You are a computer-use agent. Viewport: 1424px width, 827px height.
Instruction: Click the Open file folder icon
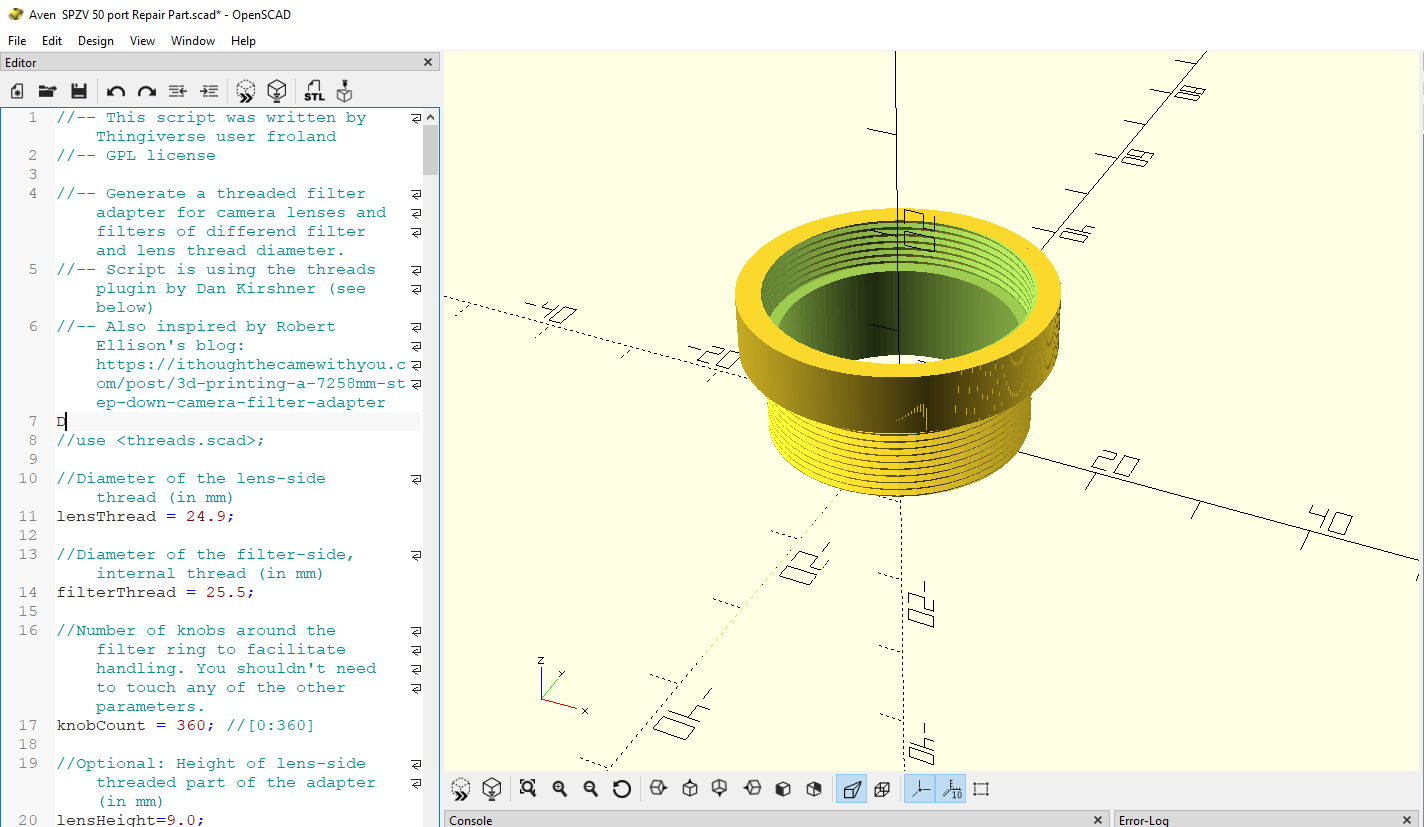[47, 91]
